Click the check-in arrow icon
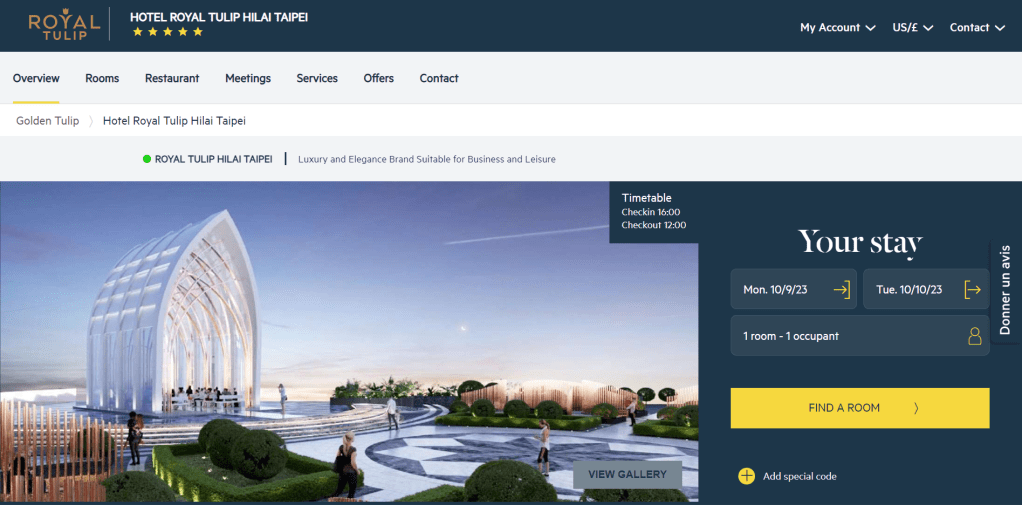 841,289
